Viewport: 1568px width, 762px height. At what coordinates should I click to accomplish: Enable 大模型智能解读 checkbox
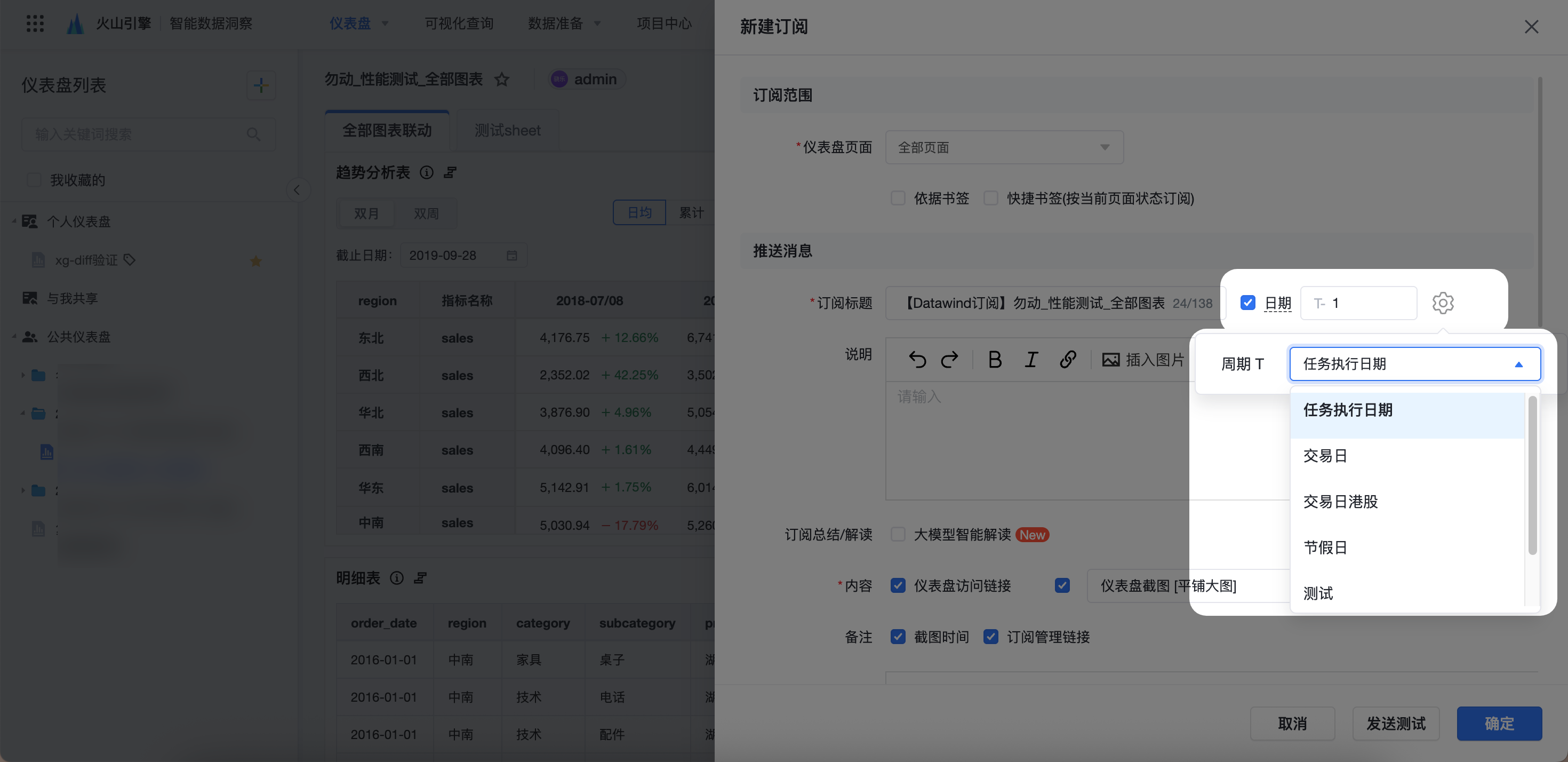(898, 534)
